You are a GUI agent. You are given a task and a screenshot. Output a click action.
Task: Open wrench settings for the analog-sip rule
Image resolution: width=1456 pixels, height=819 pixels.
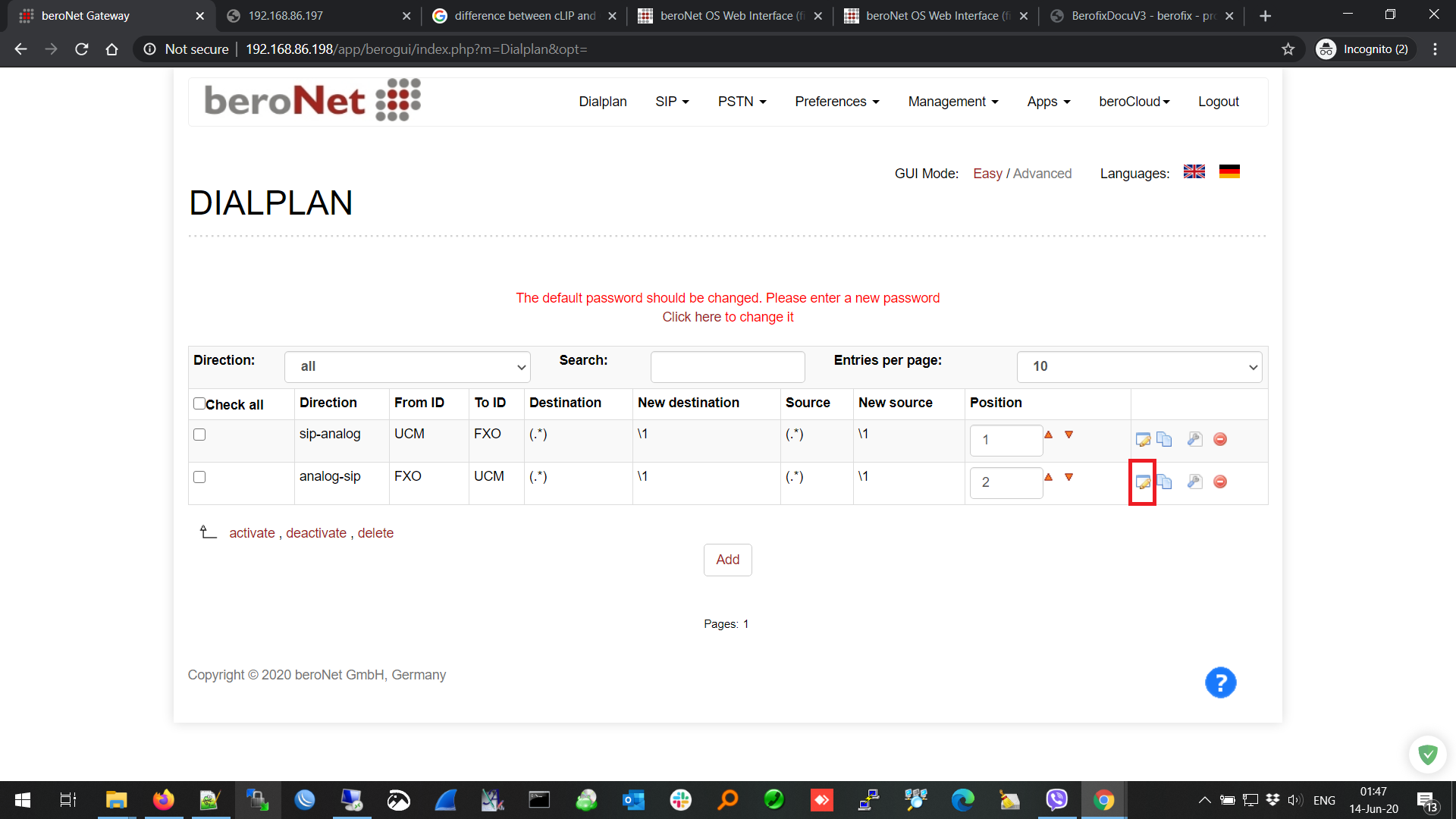pos(1194,482)
